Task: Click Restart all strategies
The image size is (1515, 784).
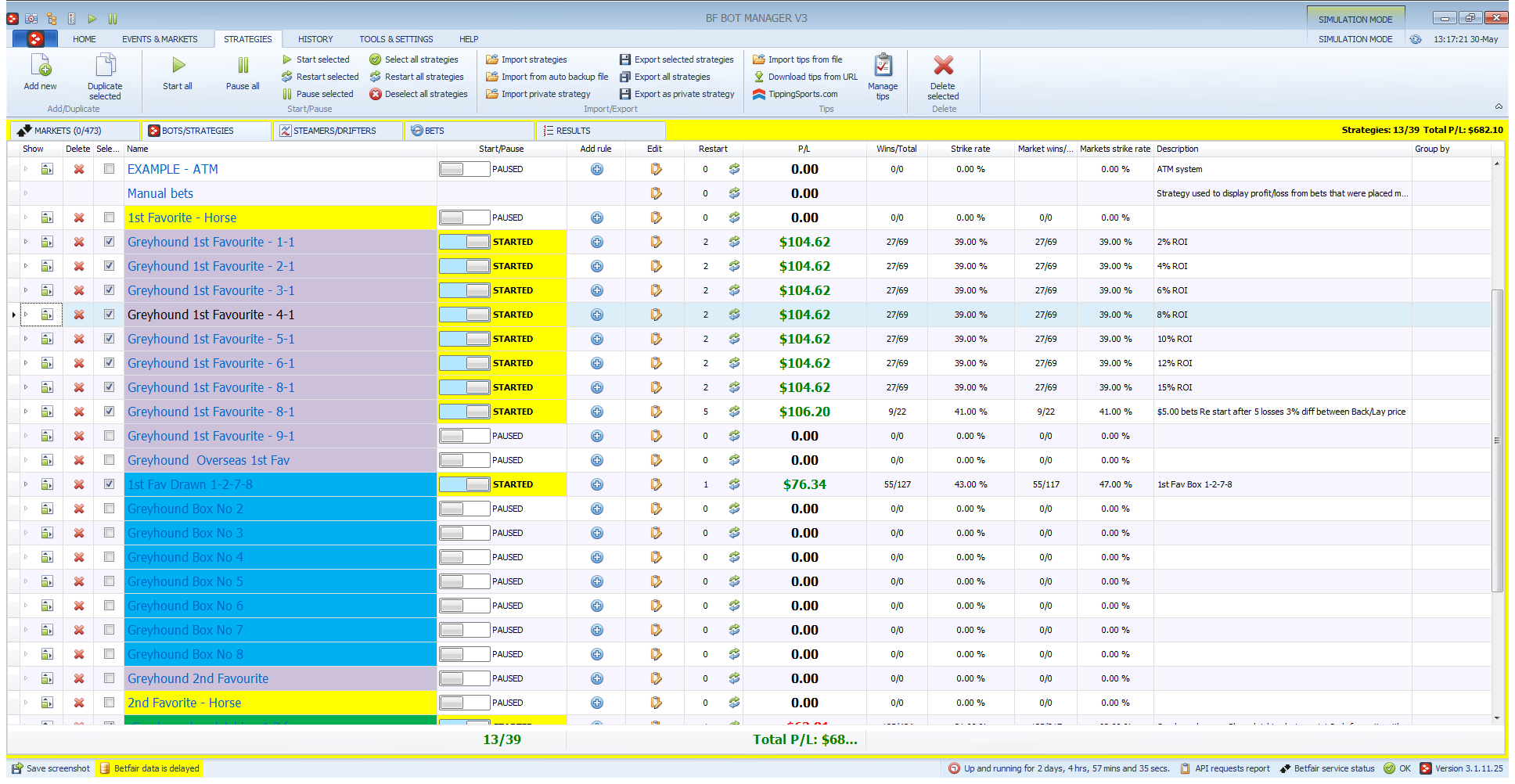Action: click(x=417, y=77)
